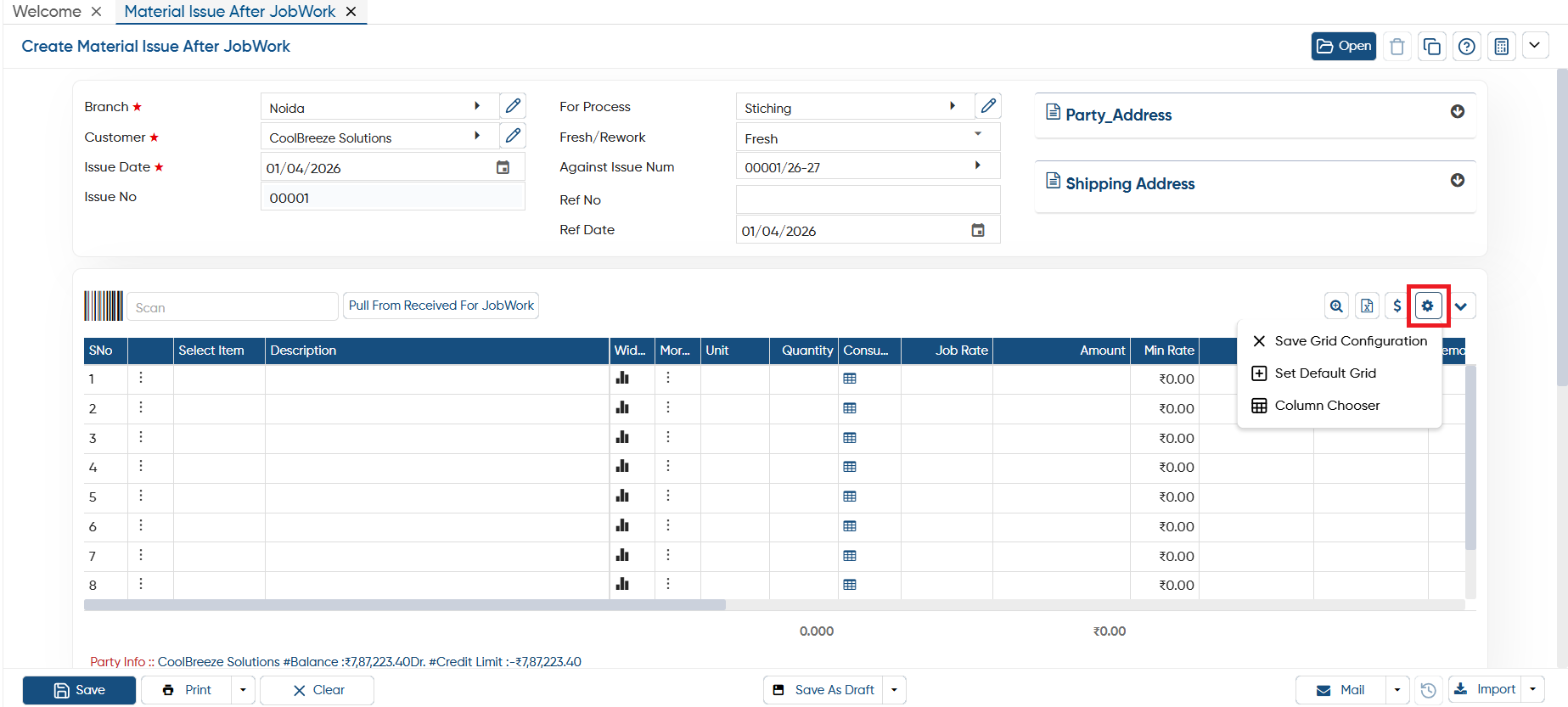Click the Ref No input field
Viewport: 1568px width, 707px height.
click(868, 199)
